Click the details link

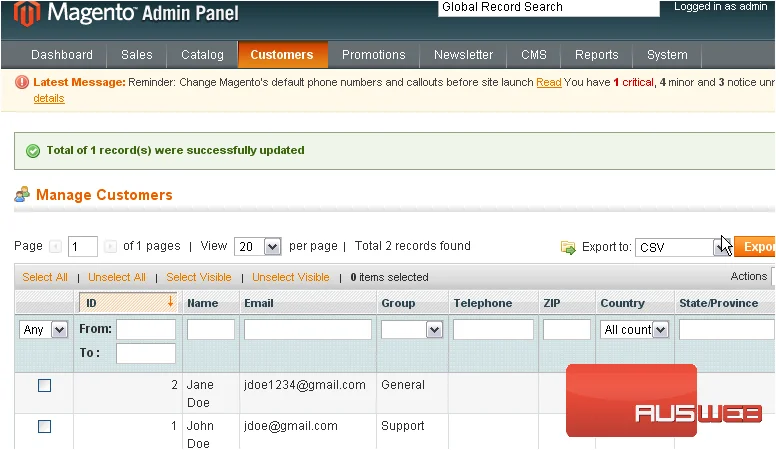click(49, 98)
